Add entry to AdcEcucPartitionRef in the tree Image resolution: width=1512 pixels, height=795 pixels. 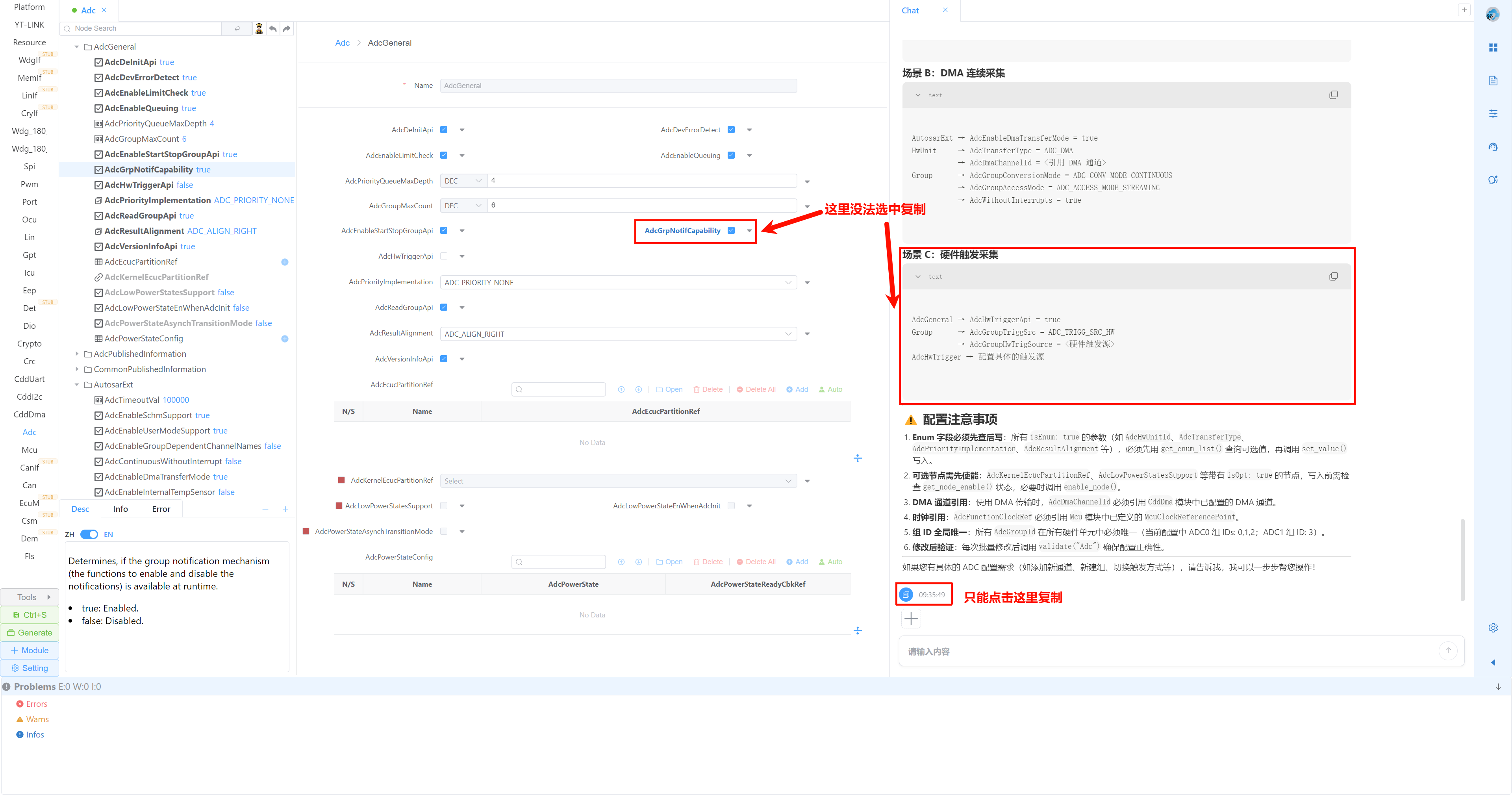285,262
